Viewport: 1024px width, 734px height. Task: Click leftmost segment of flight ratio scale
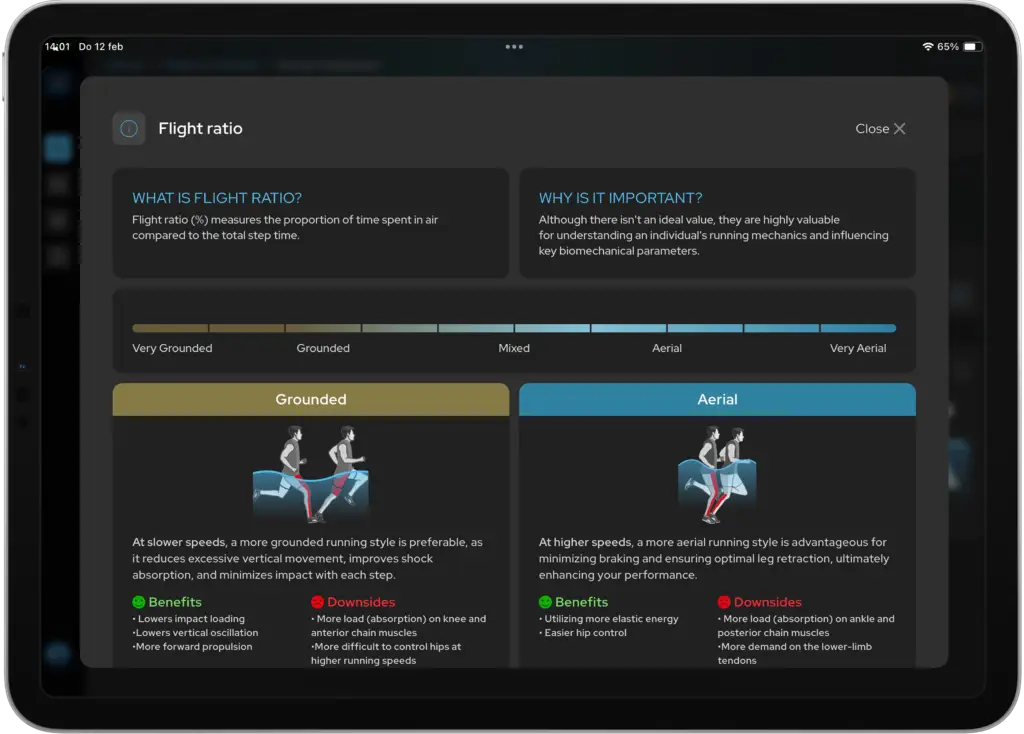point(170,328)
